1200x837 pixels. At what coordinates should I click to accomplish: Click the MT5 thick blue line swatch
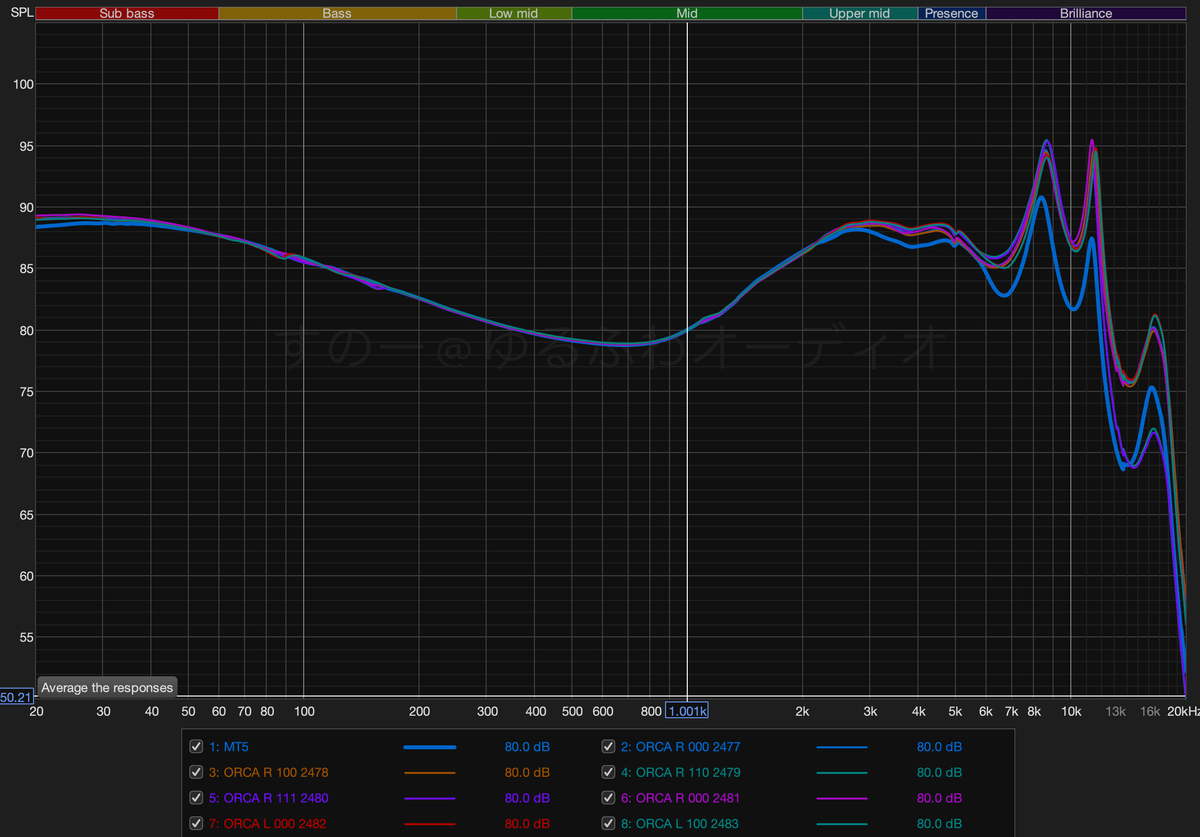coord(429,747)
